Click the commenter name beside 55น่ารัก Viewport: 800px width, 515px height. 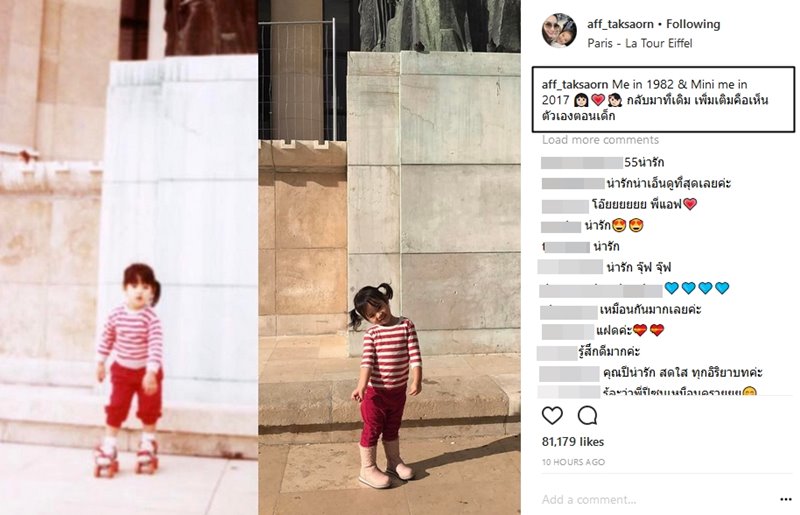pyautogui.click(x=582, y=163)
